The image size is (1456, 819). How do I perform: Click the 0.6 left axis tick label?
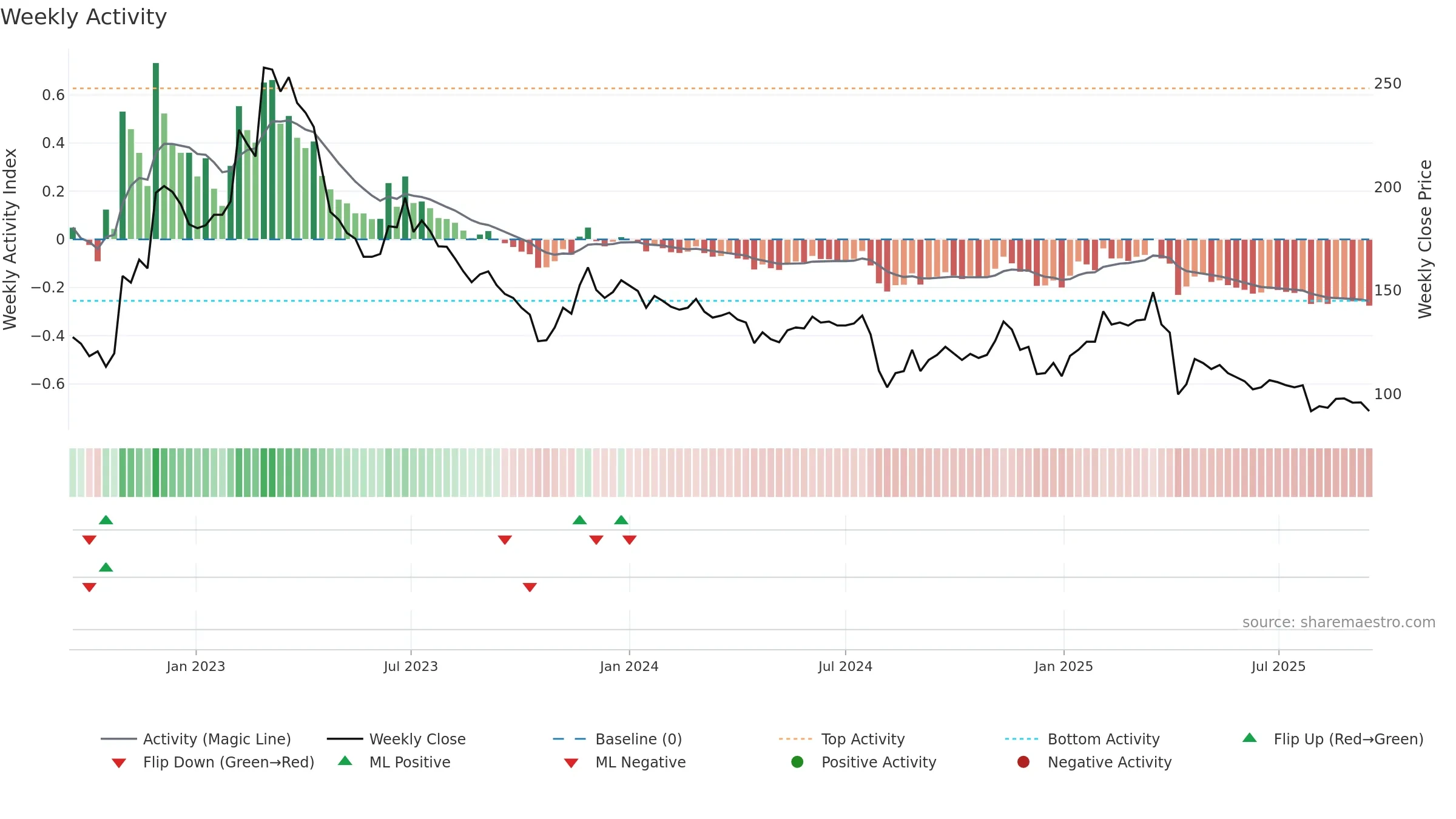coord(53,95)
